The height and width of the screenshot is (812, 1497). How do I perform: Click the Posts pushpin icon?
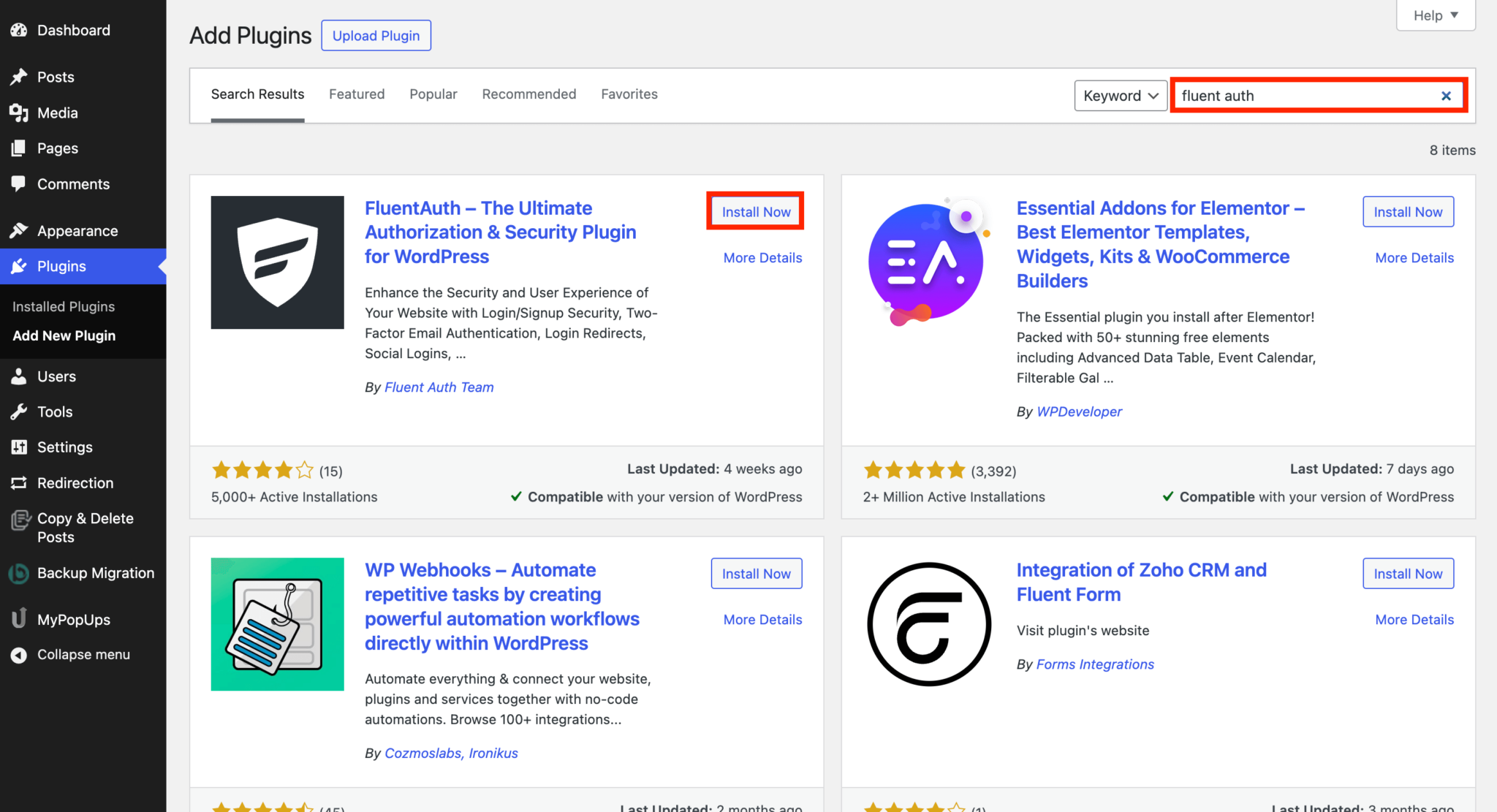tap(19, 77)
